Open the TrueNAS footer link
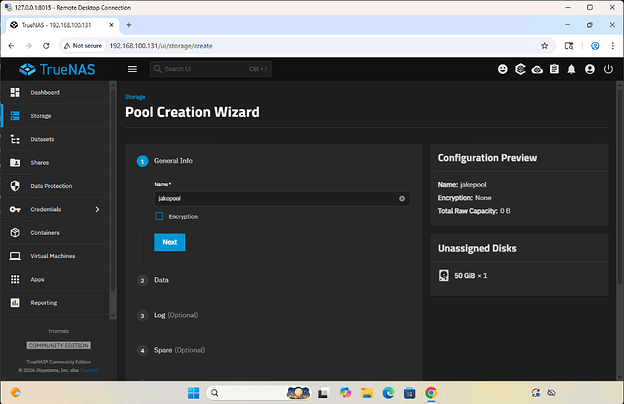Image resolution: width=624 pixels, height=404 pixels. [x=90, y=370]
